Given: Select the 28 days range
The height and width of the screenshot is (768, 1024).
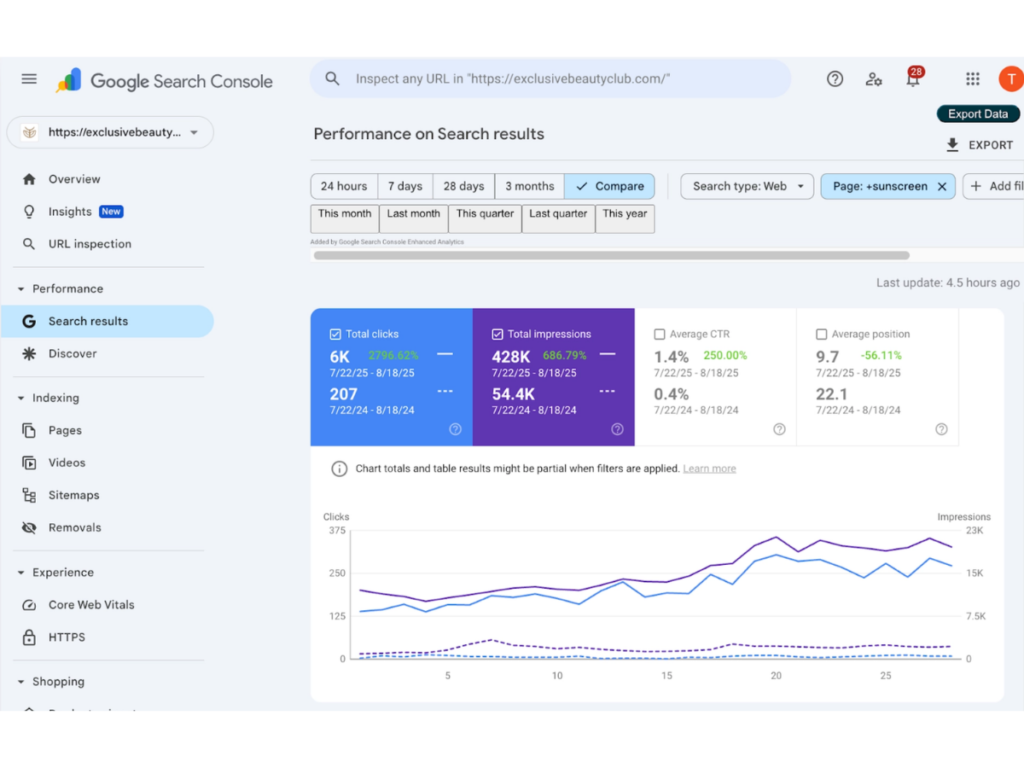Looking at the screenshot, I should pos(464,186).
